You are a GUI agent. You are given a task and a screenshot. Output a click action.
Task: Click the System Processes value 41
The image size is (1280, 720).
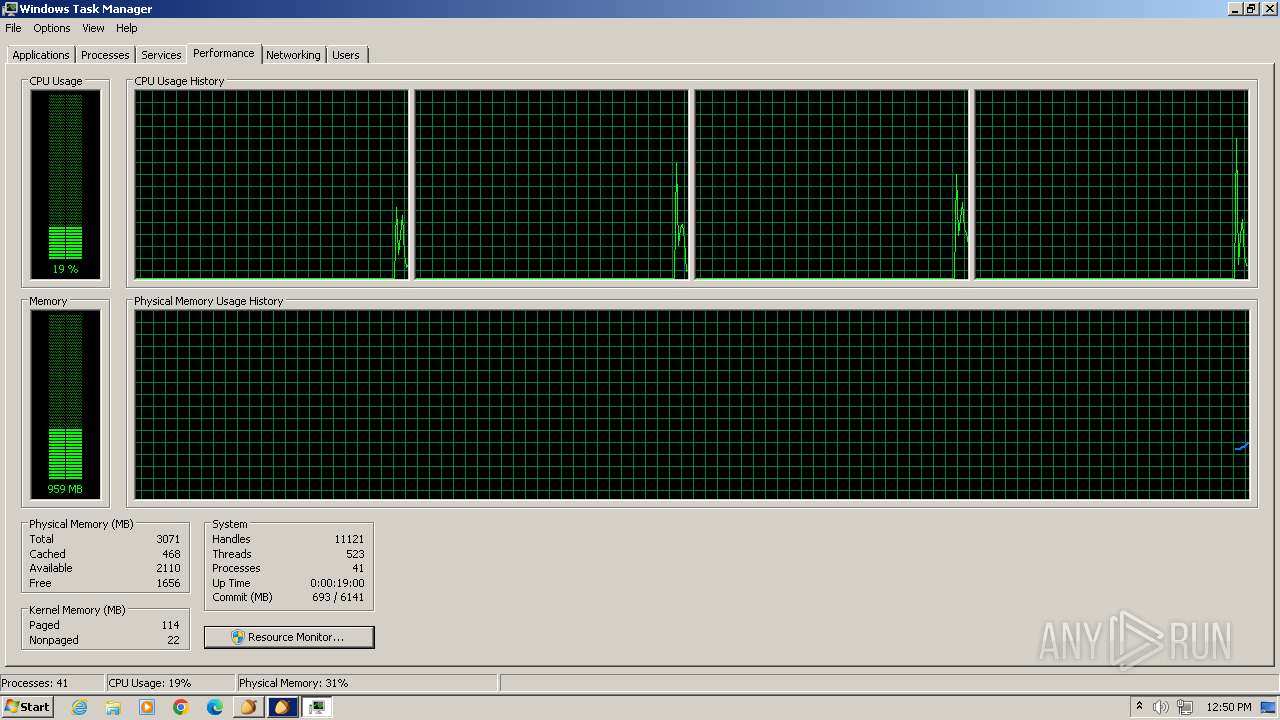[358, 568]
